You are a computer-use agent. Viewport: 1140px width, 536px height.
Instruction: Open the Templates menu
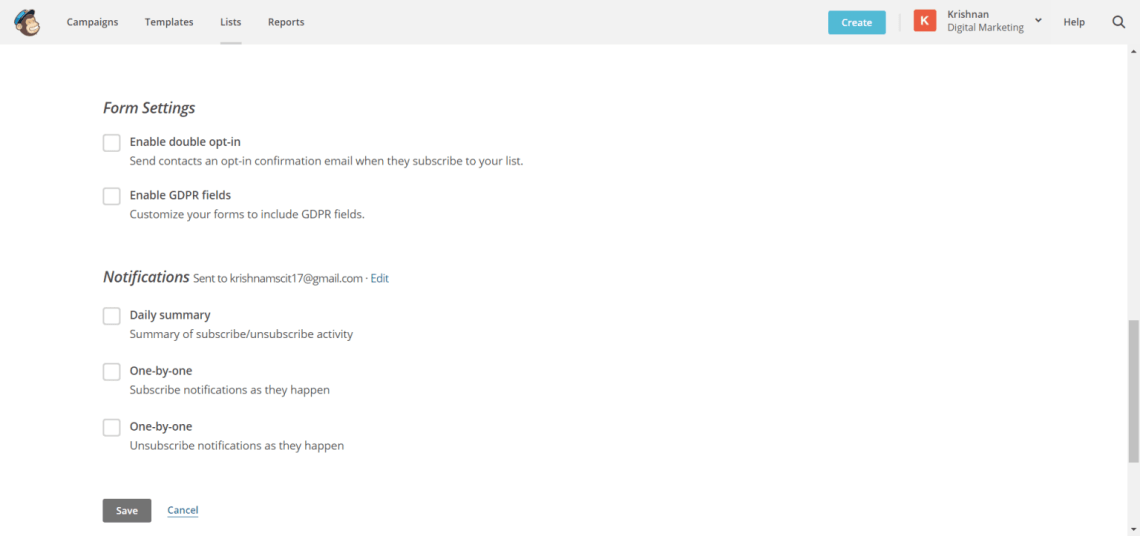point(169,22)
